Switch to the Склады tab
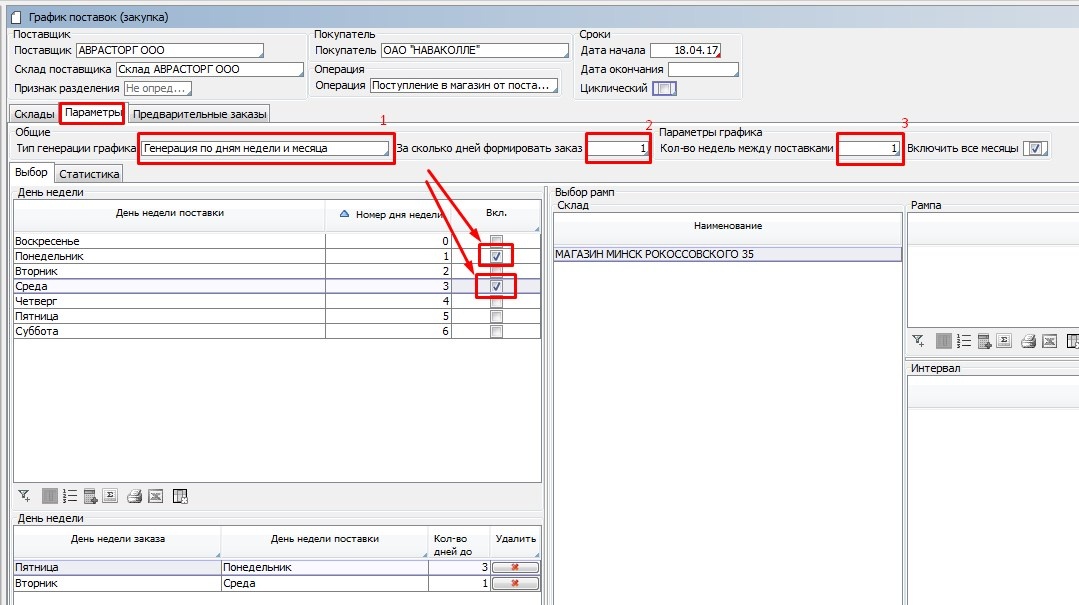 coord(32,113)
